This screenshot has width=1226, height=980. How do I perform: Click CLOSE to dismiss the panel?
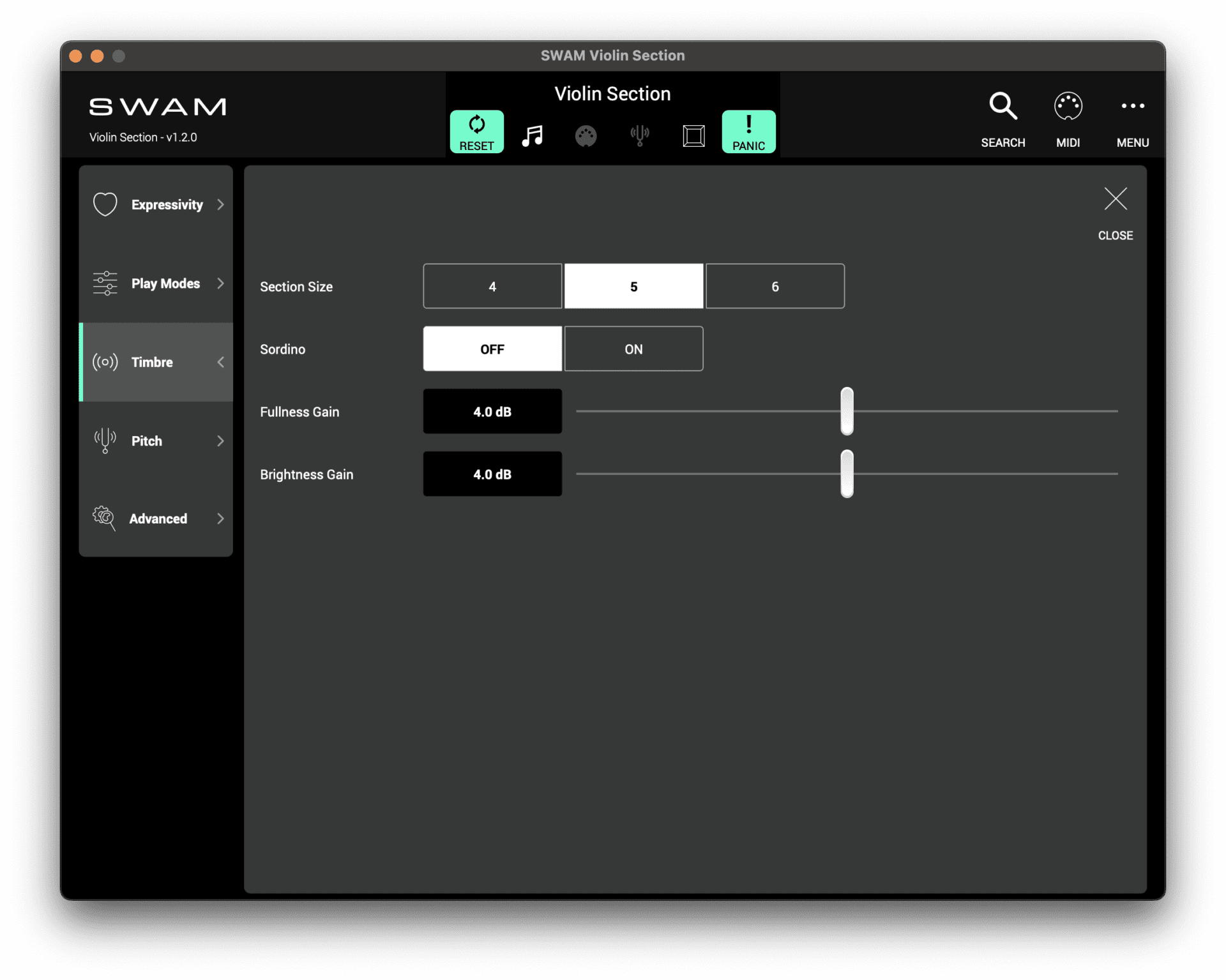coord(1115,211)
